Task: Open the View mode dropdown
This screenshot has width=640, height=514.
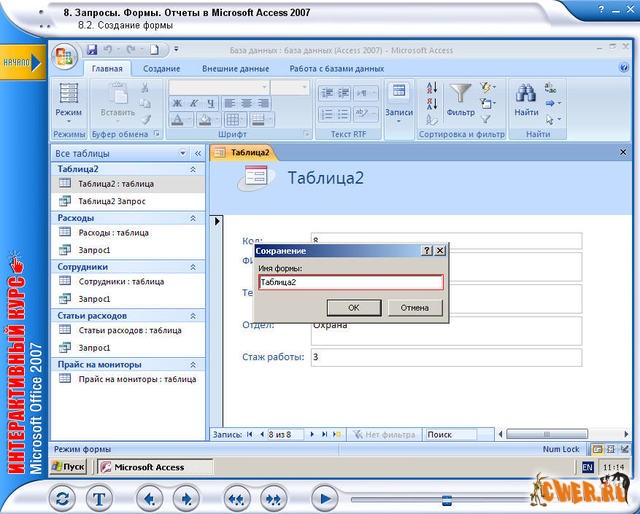Action: (x=69, y=113)
